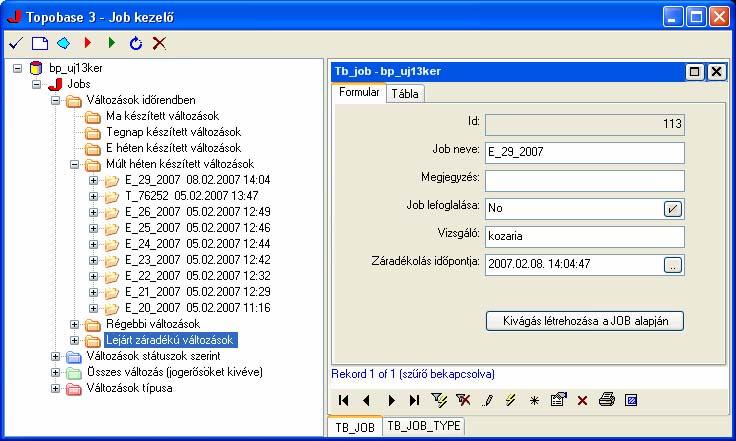Click the bp_uj13ker database icon
This screenshot has height=441, width=736.
[x=36, y=68]
